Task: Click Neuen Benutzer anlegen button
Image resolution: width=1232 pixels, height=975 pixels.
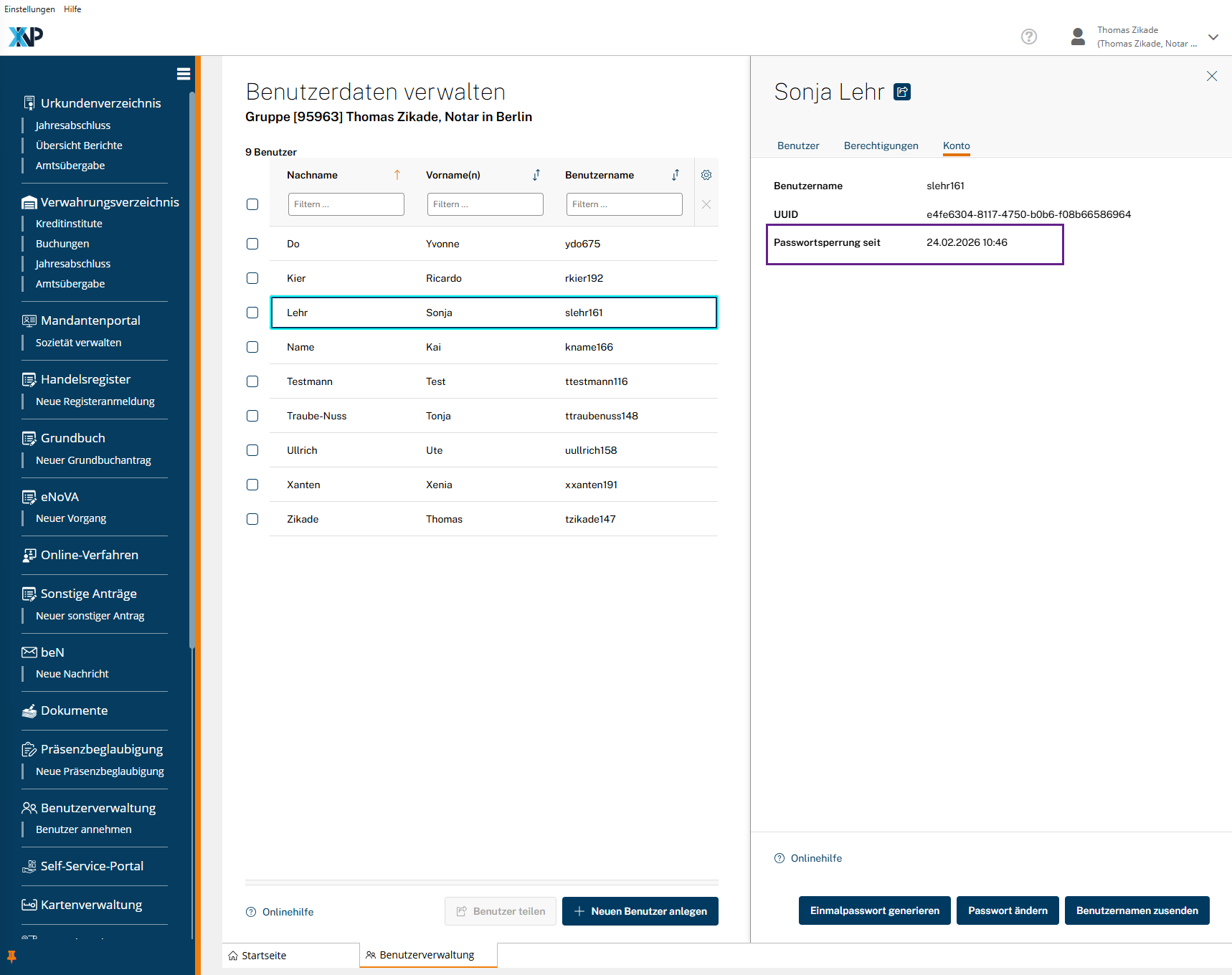Action: click(x=640, y=911)
